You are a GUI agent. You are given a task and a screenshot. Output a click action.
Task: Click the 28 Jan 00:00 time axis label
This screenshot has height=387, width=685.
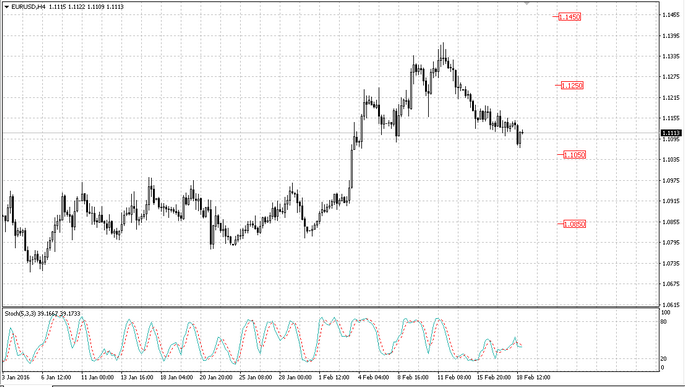coord(295,377)
